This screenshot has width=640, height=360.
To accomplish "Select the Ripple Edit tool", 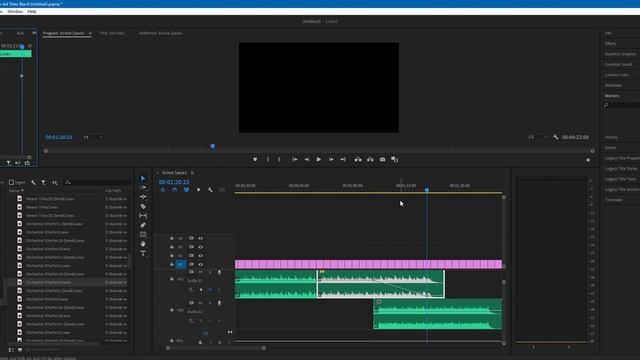I will 143,197.
